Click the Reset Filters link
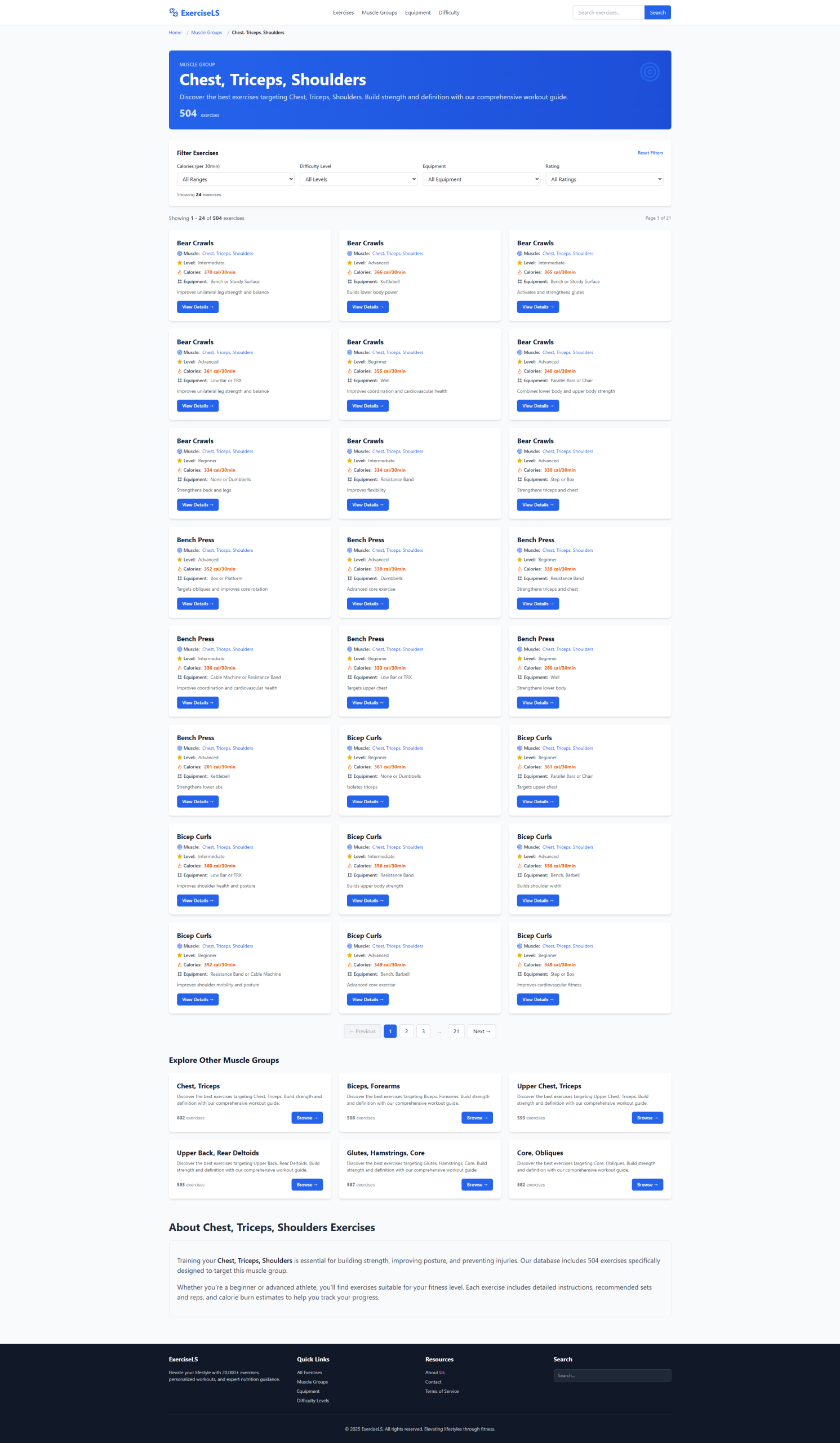840x1443 pixels. click(x=650, y=153)
